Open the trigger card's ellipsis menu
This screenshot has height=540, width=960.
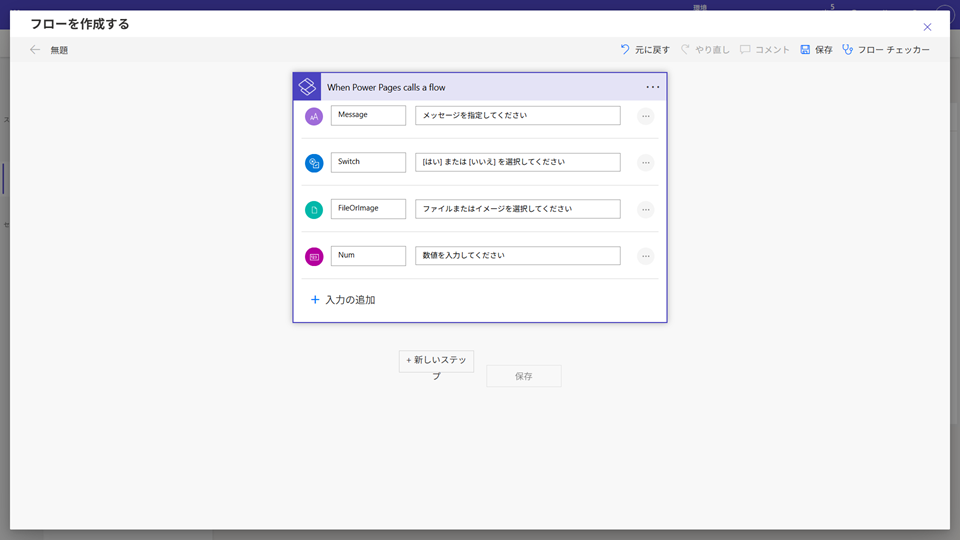pyautogui.click(x=652, y=87)
